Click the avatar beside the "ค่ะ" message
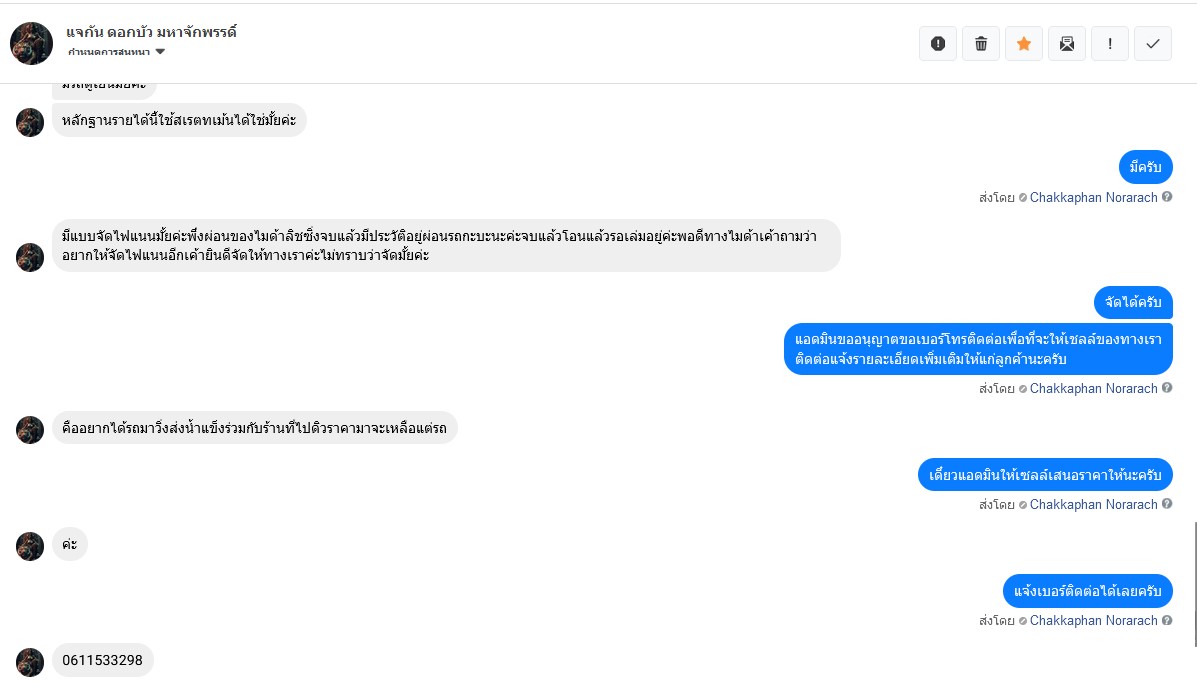 coord(30,546)
